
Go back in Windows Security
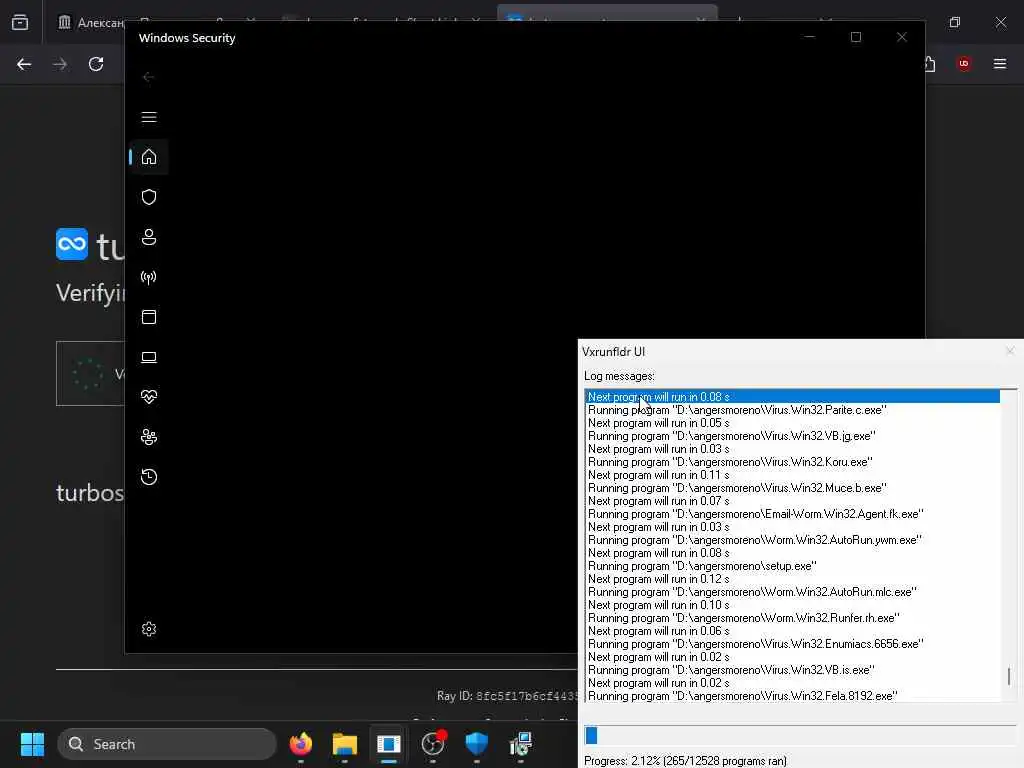[149, 77]
